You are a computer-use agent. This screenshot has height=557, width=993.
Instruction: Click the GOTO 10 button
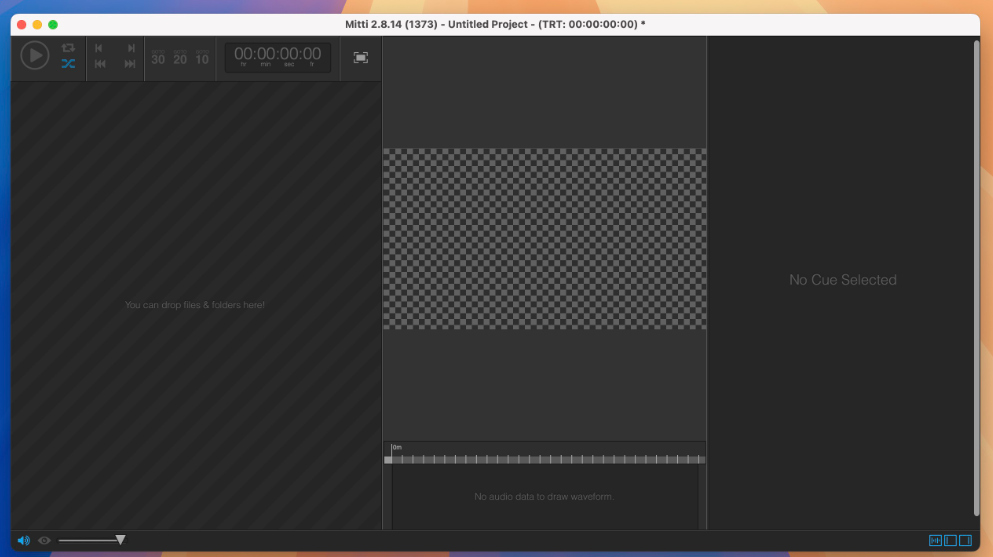[202, 58]
